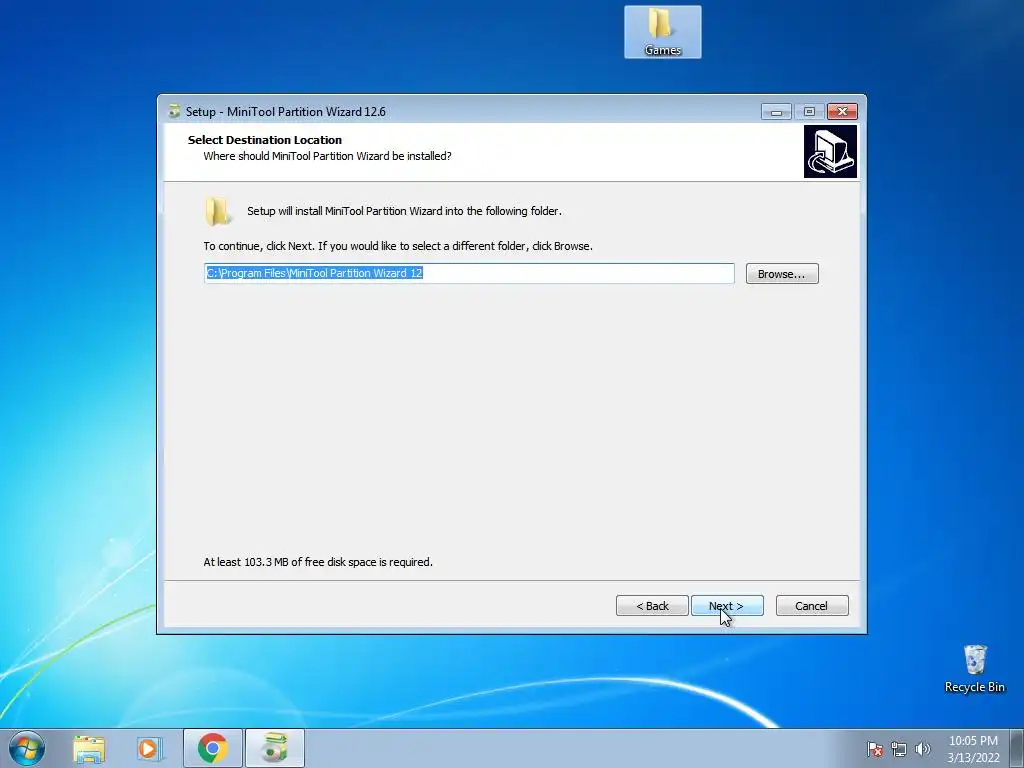This screenshot has height=768, width=1024.
Task: Select the Games folder on desktop
Action: click(x=662, y=32)
